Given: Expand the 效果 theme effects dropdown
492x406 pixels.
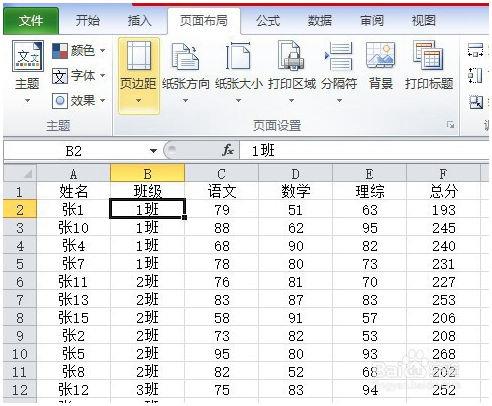Looking at the screenshot, I should click(x=79, y=100).
